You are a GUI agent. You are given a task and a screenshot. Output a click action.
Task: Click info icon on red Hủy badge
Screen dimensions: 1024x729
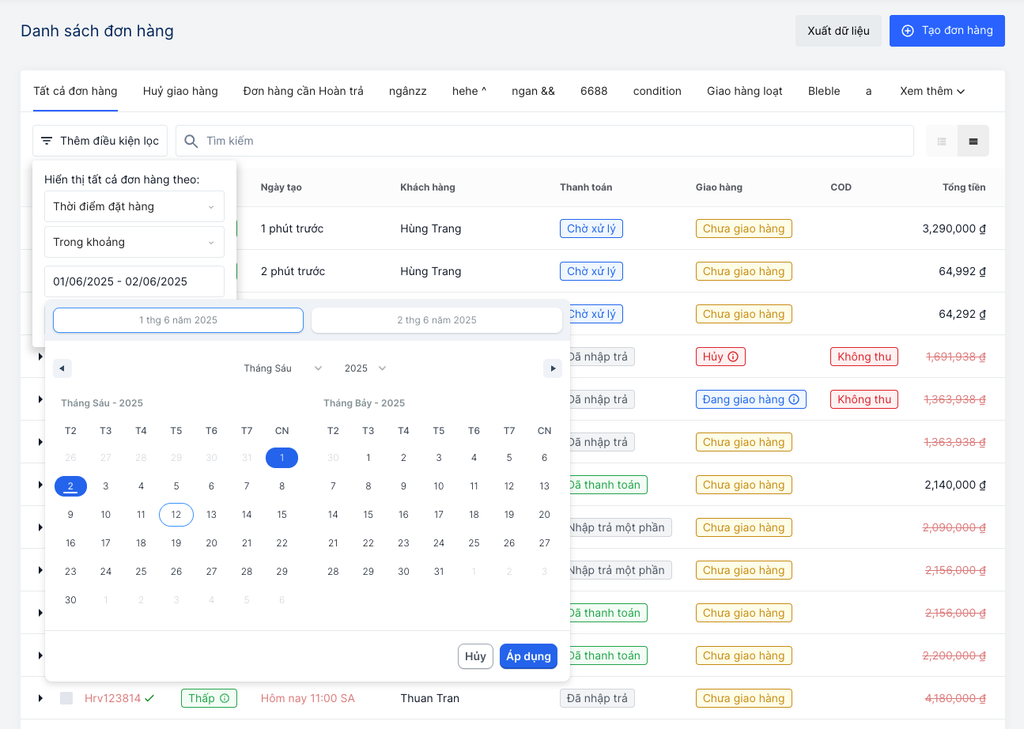point(733,357)
